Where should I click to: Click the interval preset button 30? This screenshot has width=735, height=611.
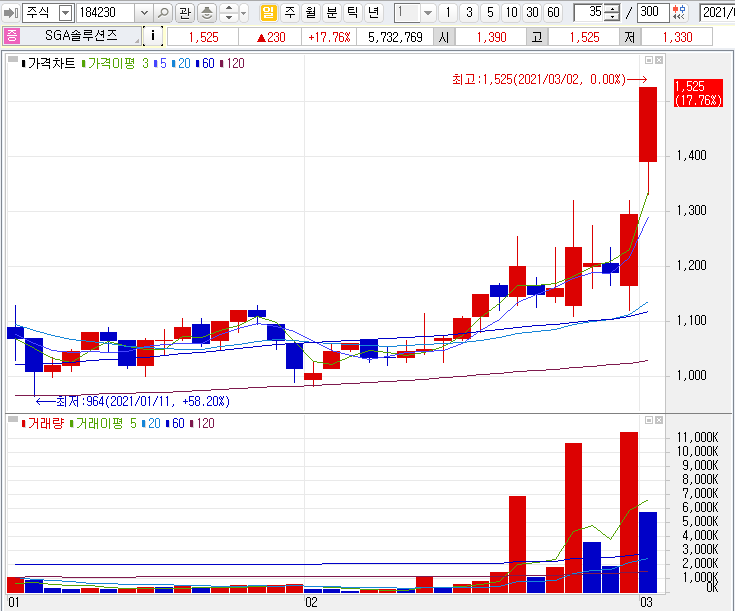click(532, 12)
